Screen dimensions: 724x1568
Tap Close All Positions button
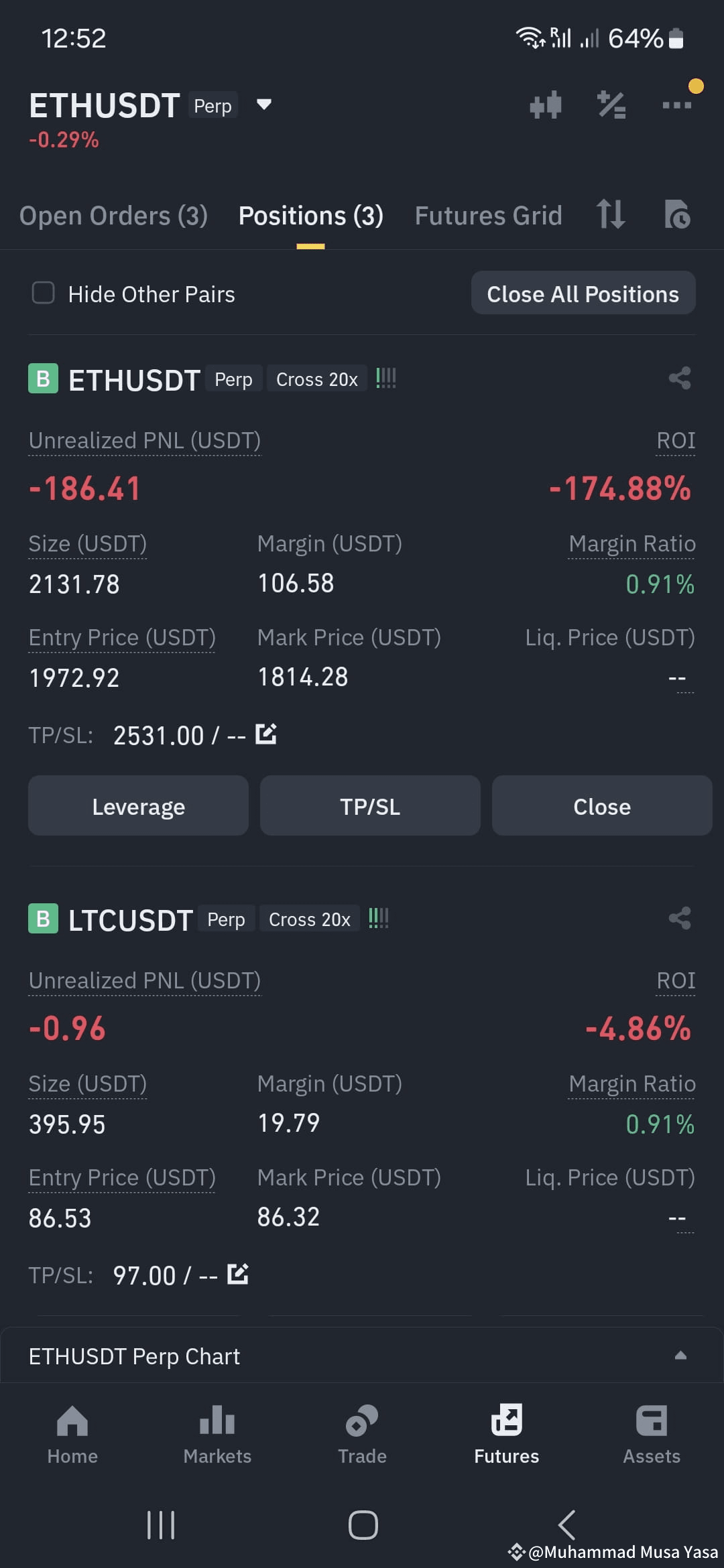(583, 293)
